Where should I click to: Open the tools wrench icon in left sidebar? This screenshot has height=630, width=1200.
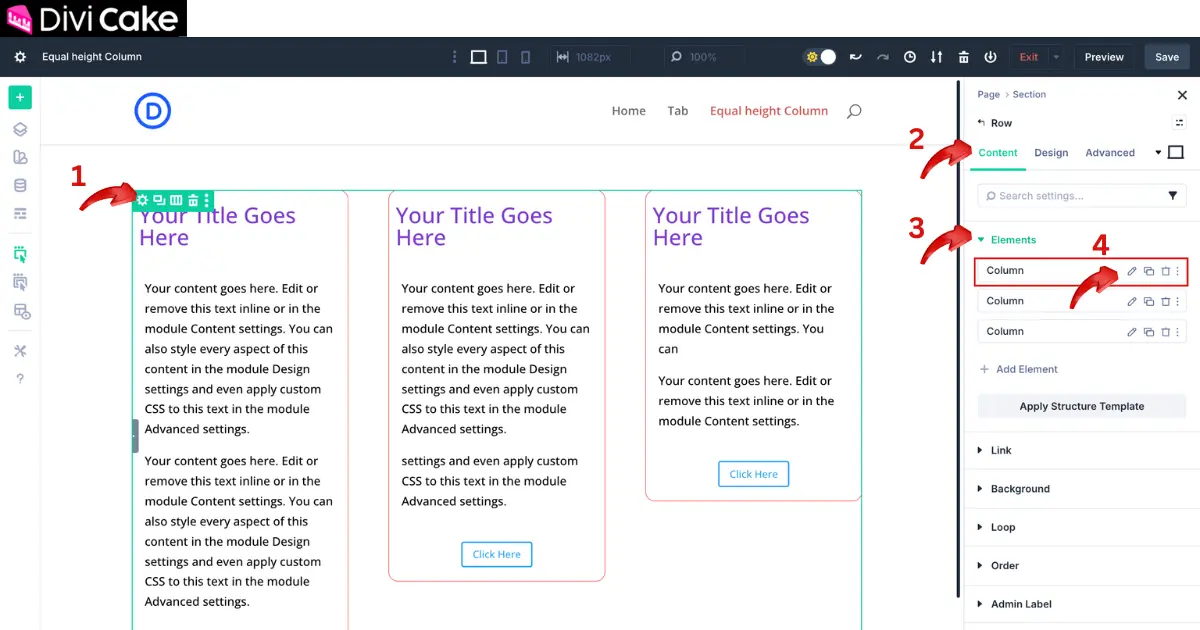20,351
